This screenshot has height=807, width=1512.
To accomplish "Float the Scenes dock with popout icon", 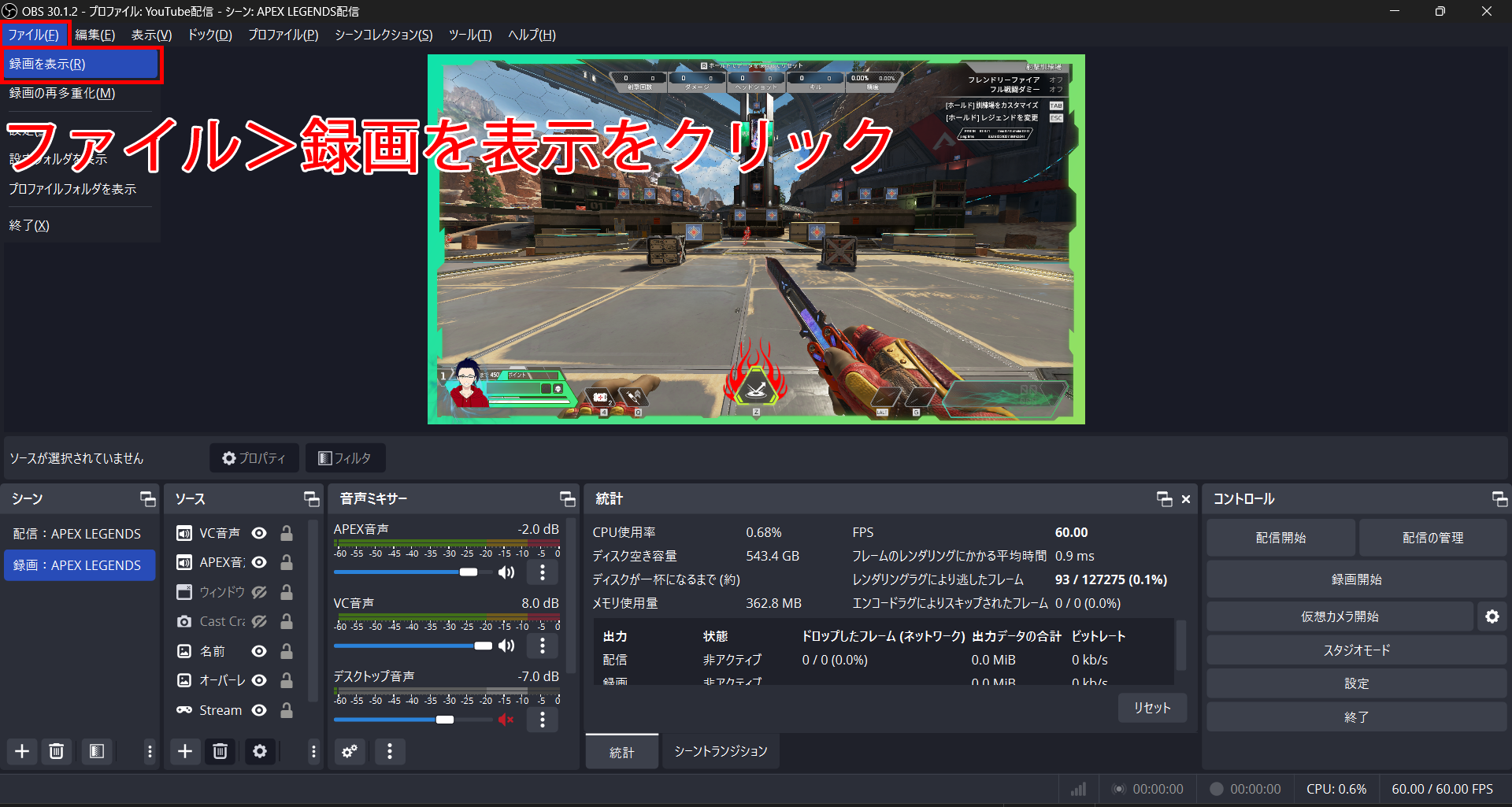I will 147,498.
